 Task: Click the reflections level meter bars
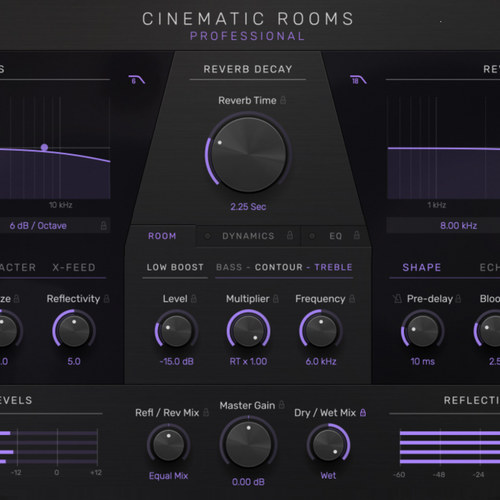tap(450, 447)
